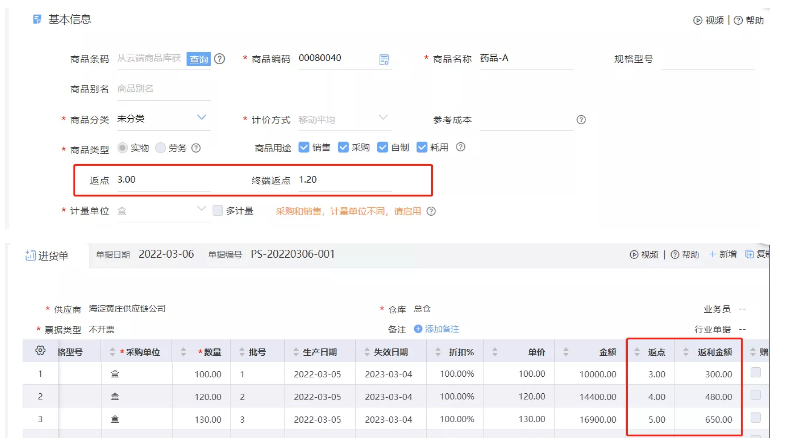Click the 查询 button next to 商品条码
789x446 pixels.
[198, 59]
